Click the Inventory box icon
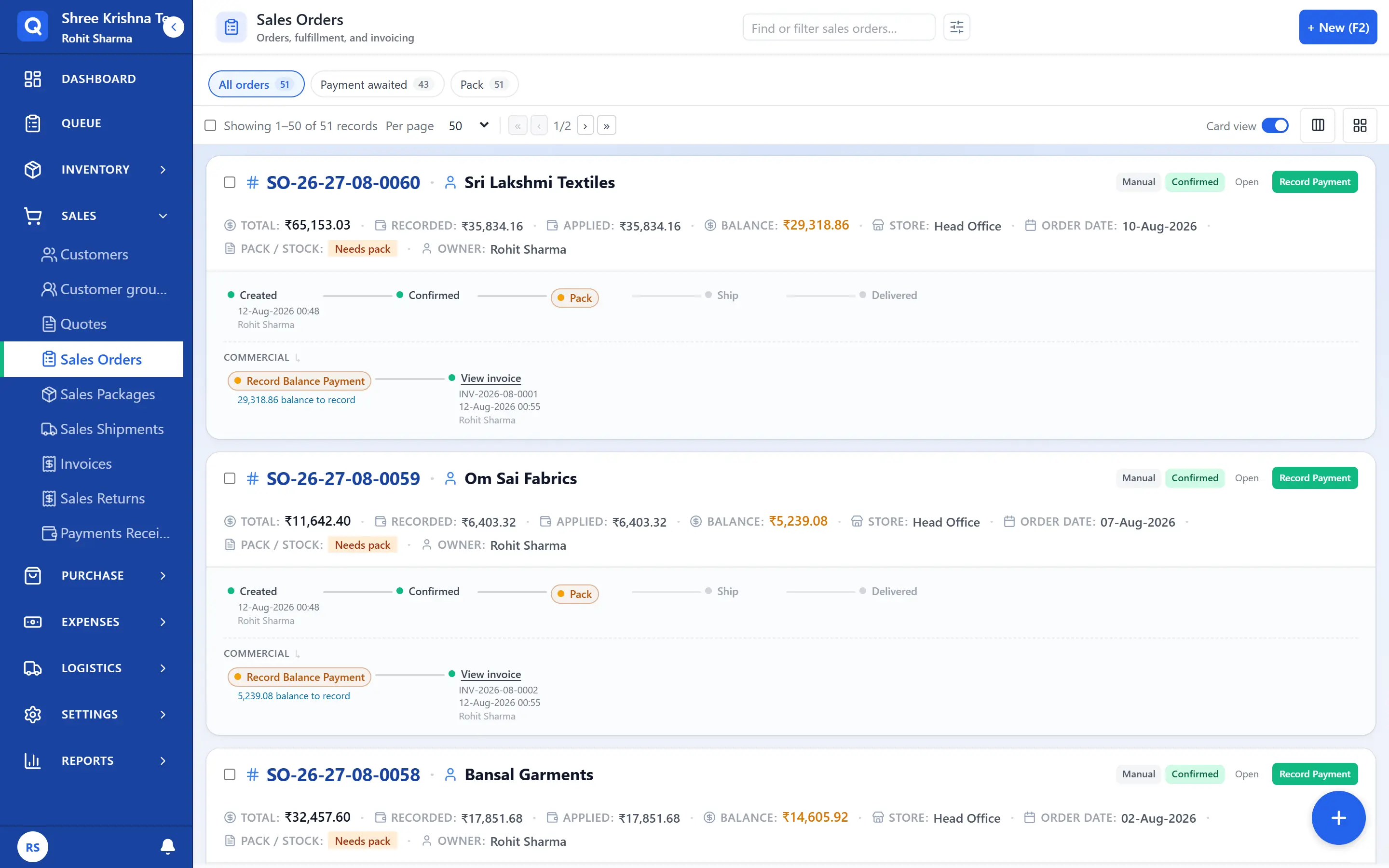The image size is (1389, 868). click(33, 169)
